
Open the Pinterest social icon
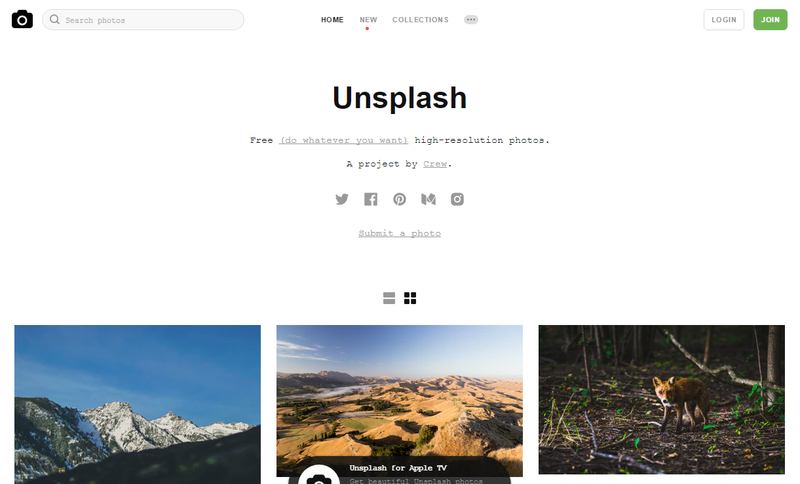click(399, 199)
